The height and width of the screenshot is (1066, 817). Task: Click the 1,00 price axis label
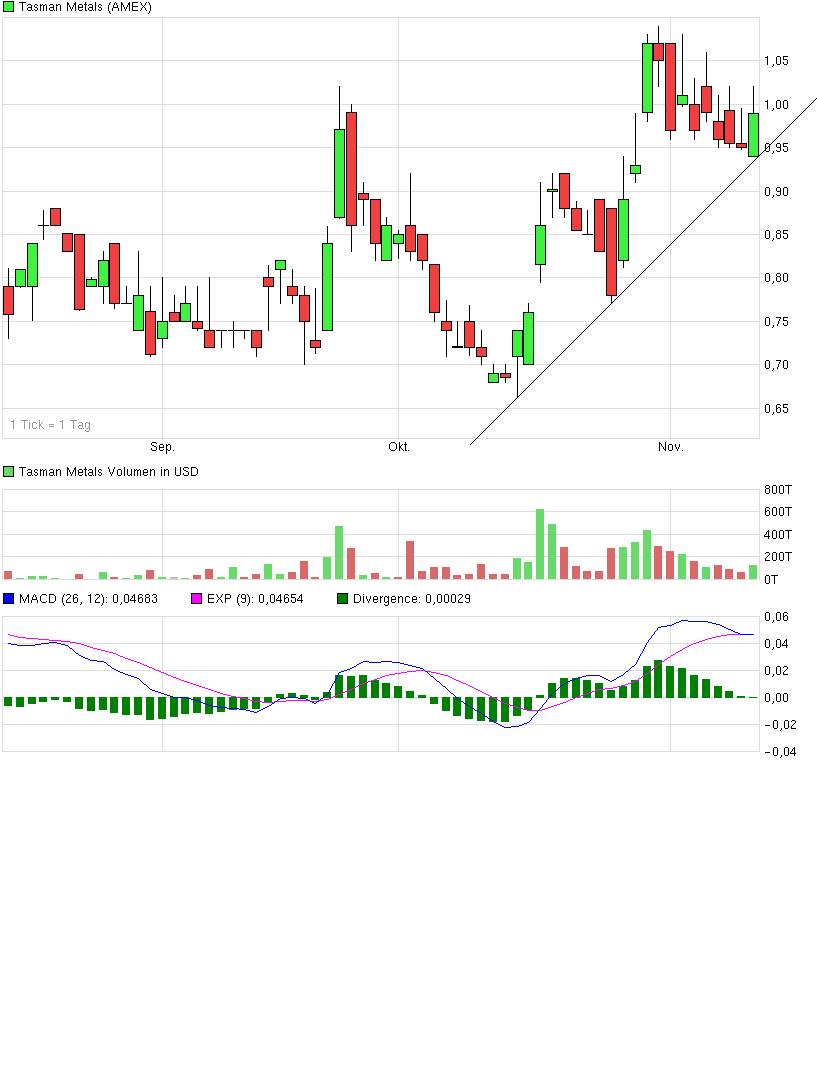point(776,104)
